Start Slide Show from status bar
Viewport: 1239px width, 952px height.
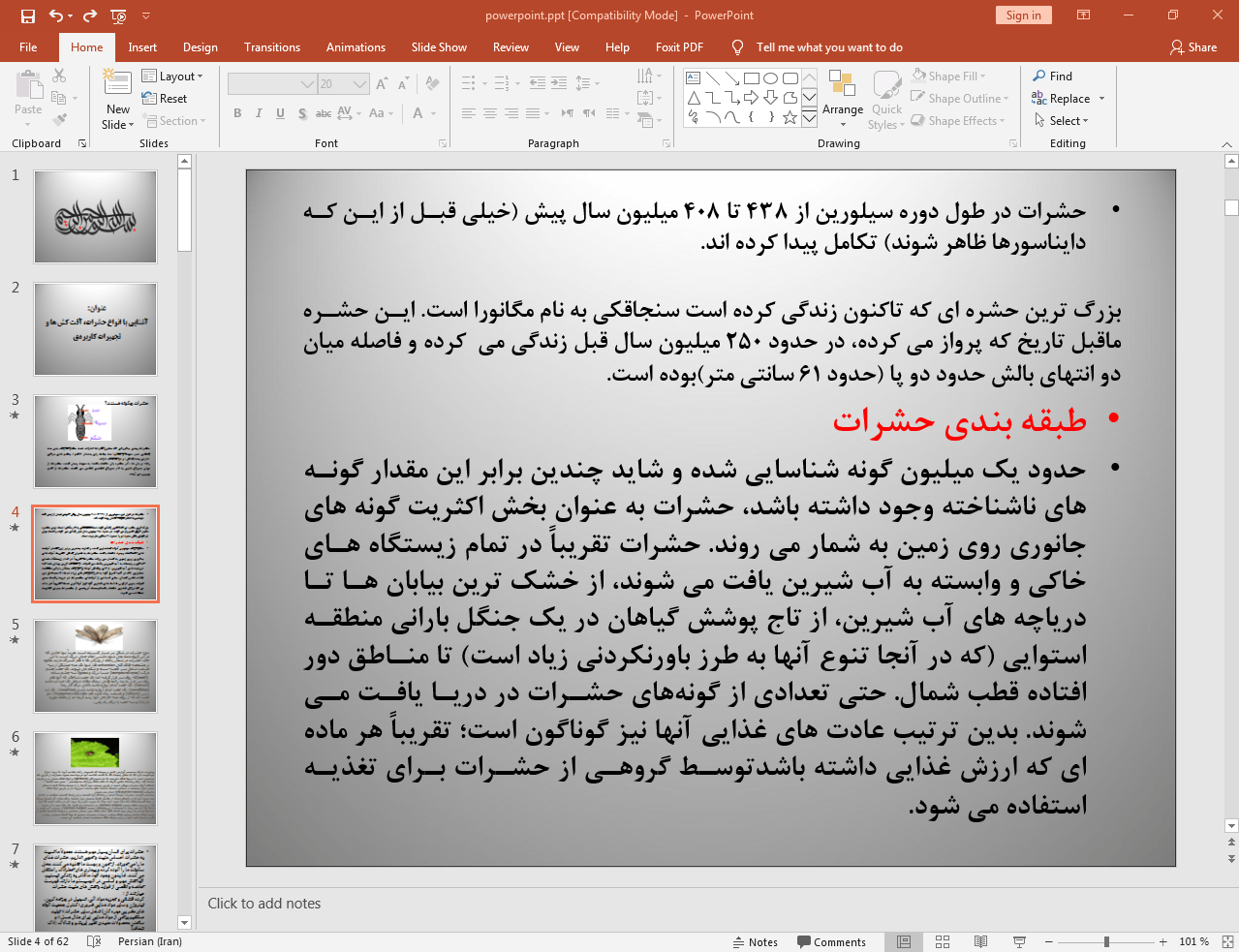pos(1019,942)
